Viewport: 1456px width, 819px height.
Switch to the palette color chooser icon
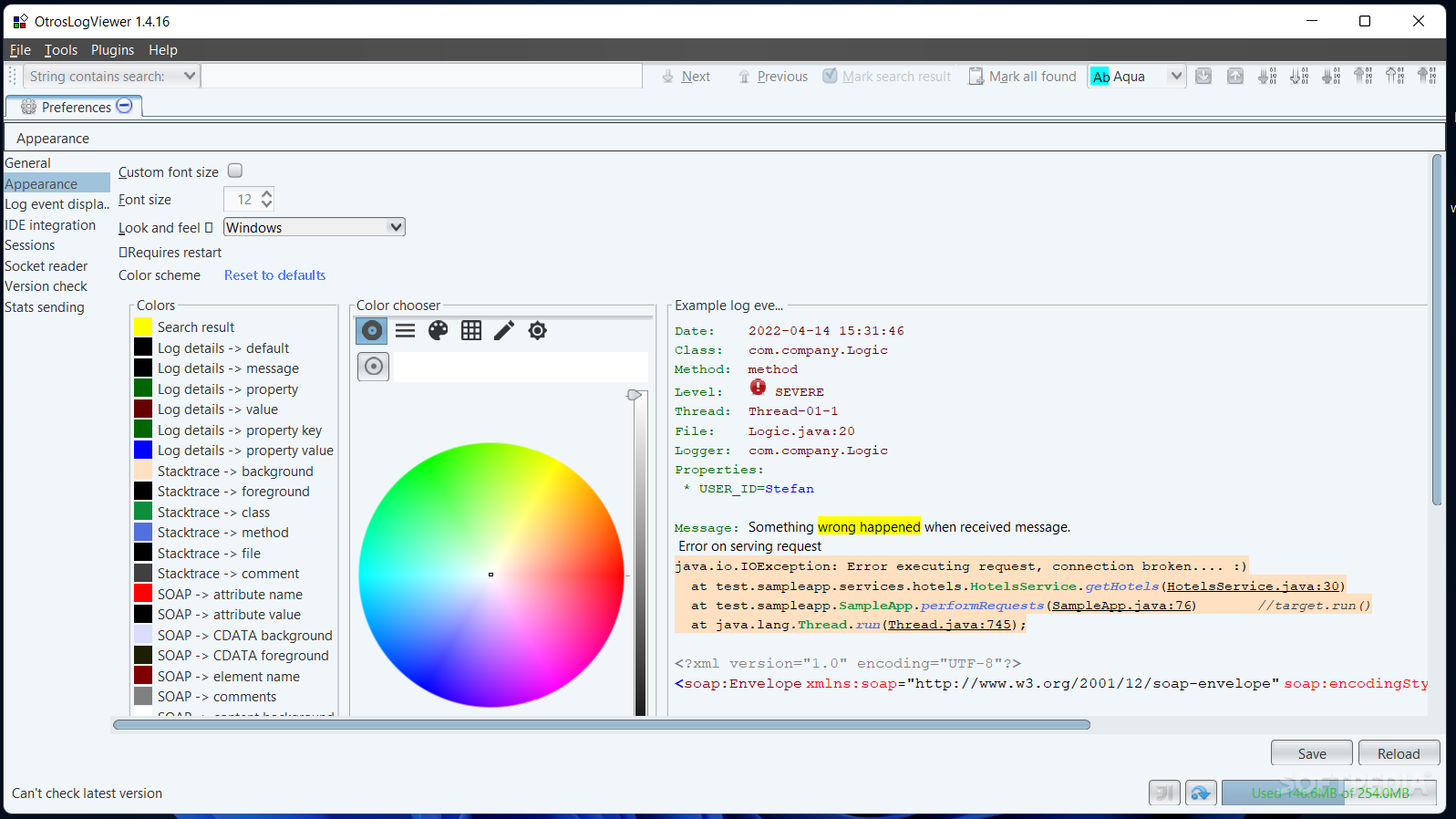click(x=439, y=330)
